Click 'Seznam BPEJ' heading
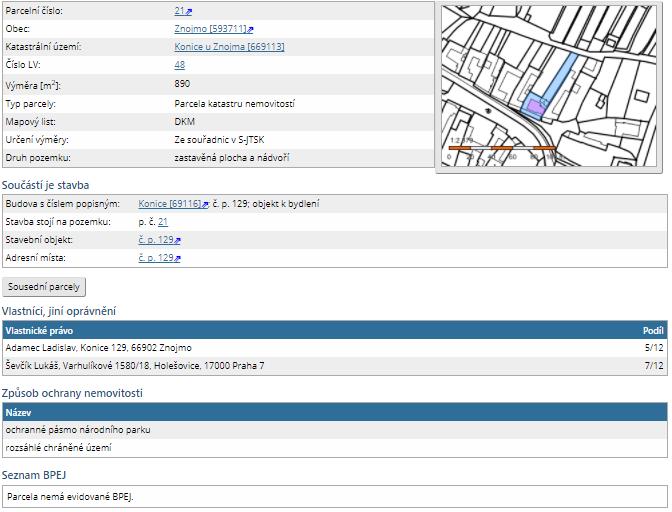 (34, 475)
